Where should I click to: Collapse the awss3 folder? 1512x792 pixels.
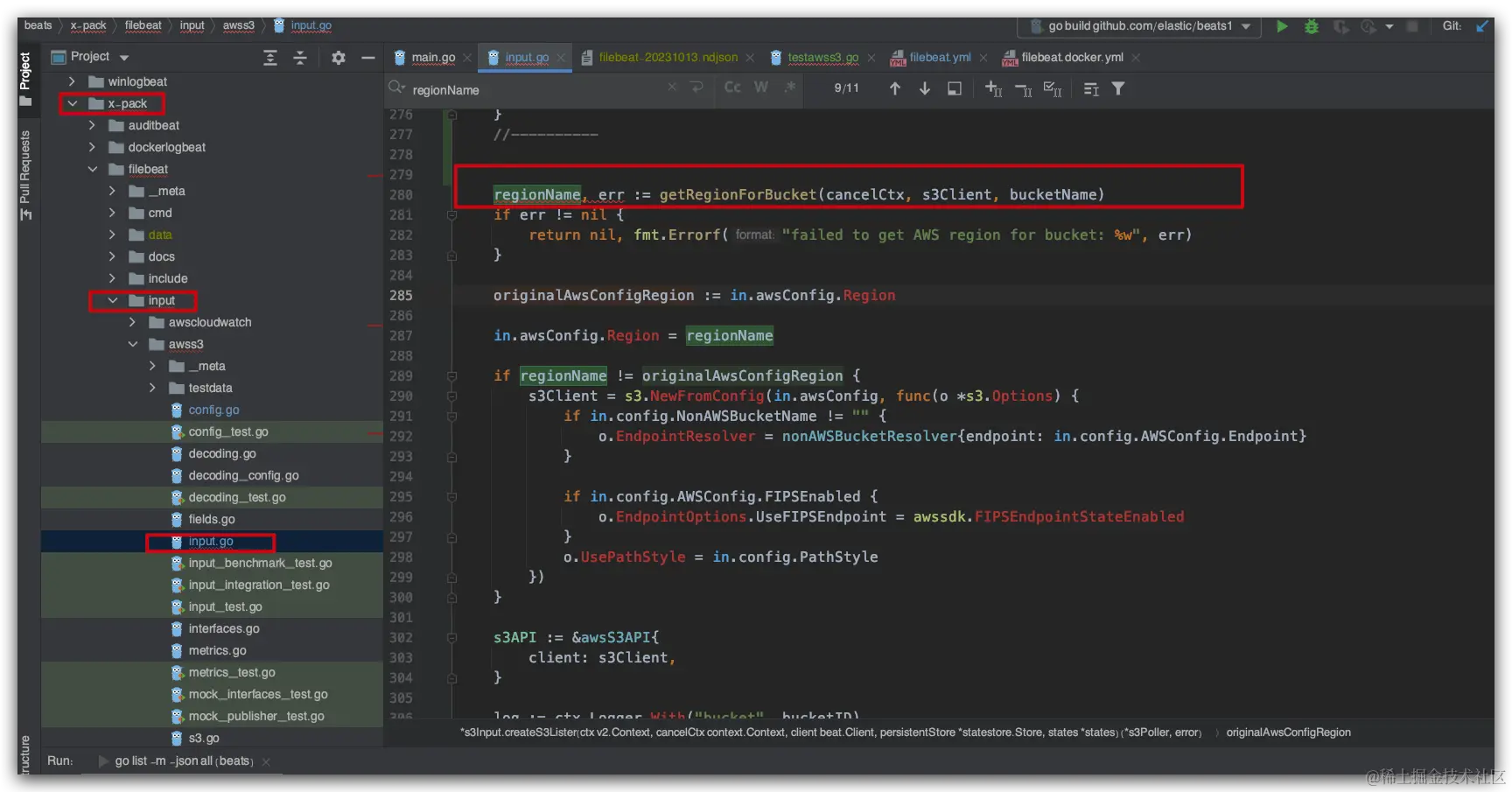[x=133, y=344]
